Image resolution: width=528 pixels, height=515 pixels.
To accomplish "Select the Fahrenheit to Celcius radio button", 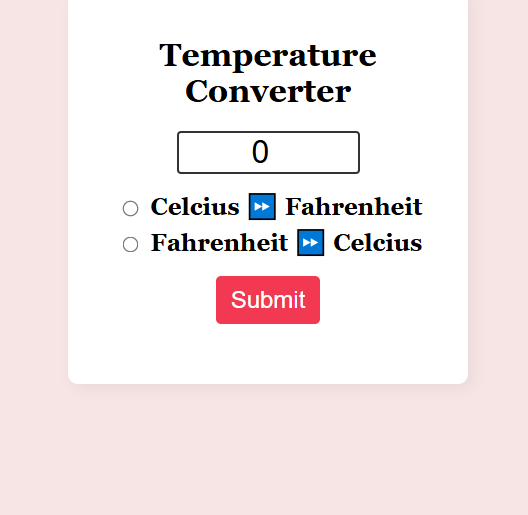I will click(130, 245).
